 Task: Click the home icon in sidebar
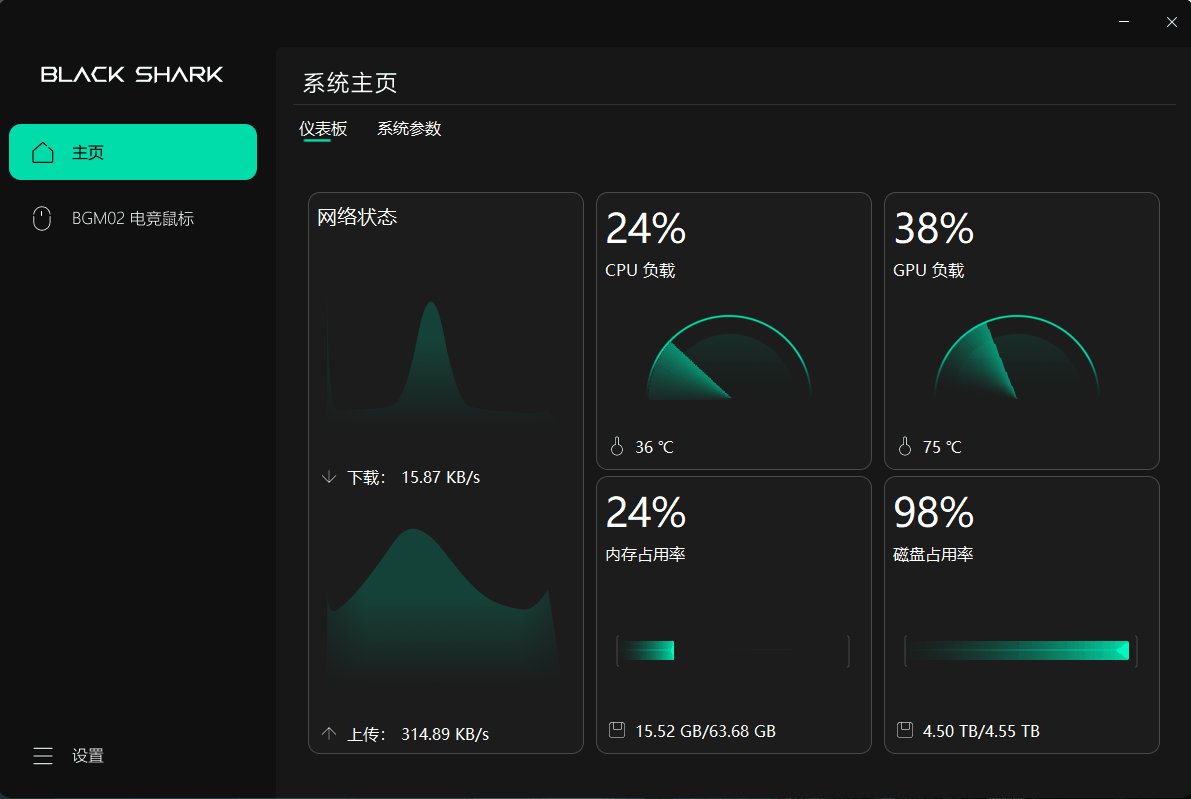(x=43, y=153)
